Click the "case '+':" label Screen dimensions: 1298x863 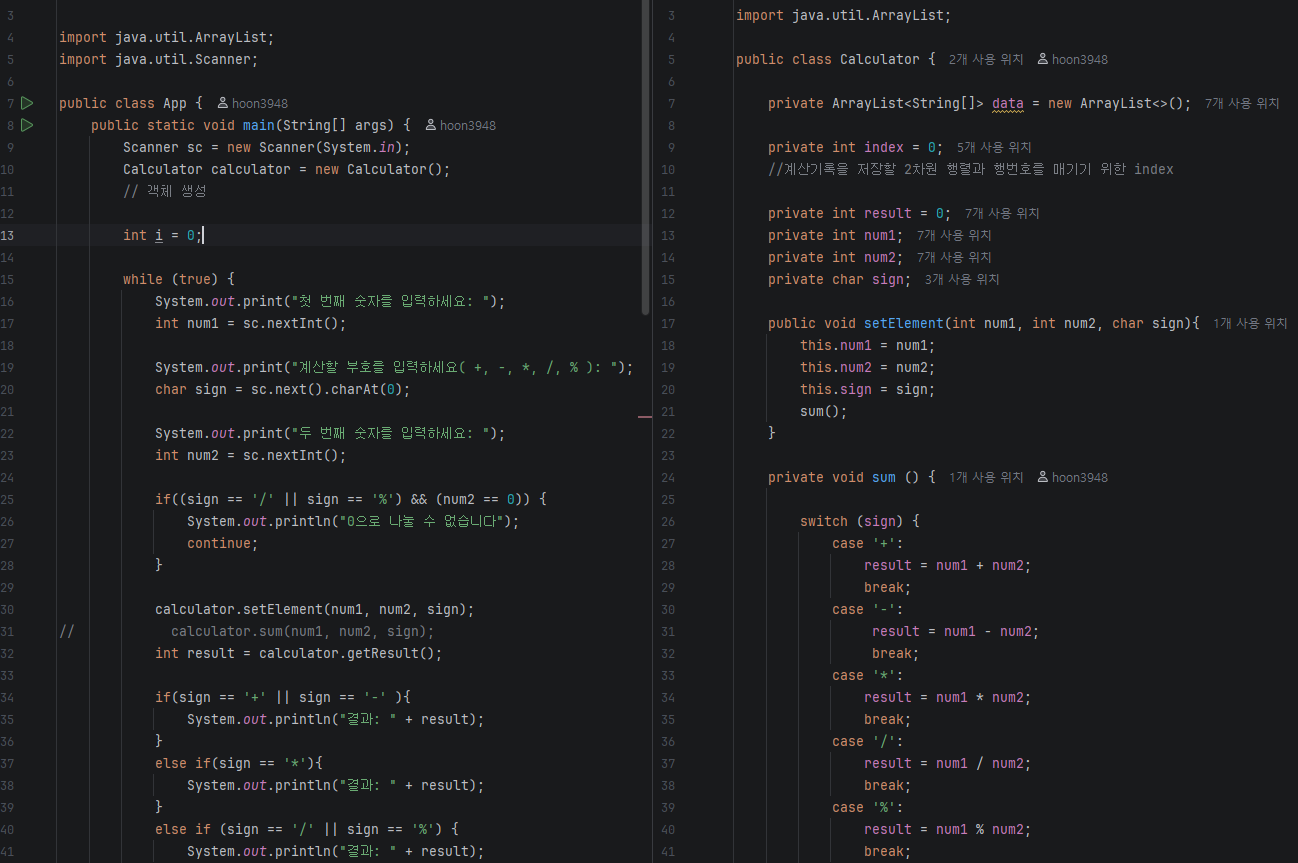pyautogui.click(x=868, y=543)
